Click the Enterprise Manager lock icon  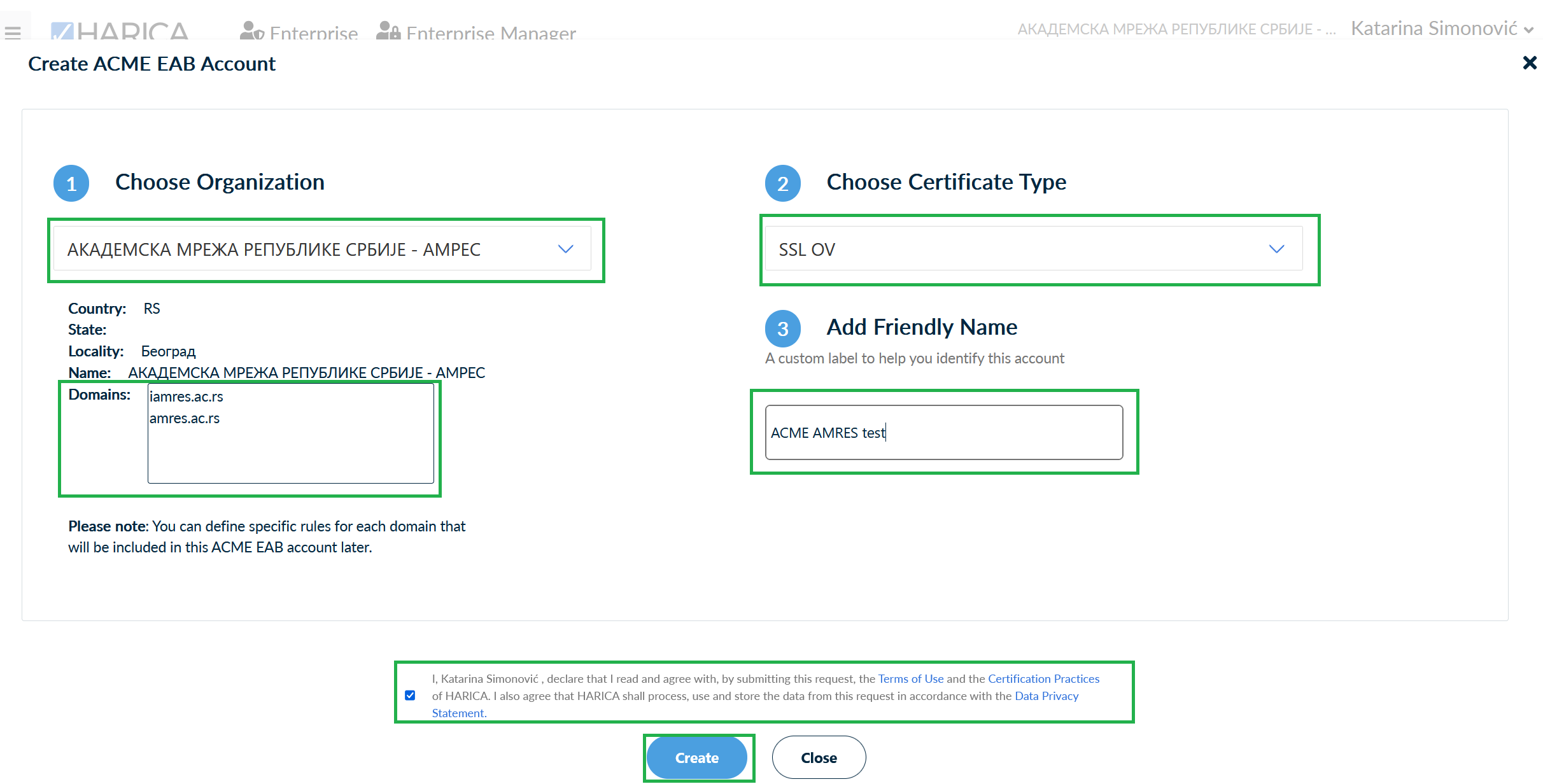(x=388, y=31)
